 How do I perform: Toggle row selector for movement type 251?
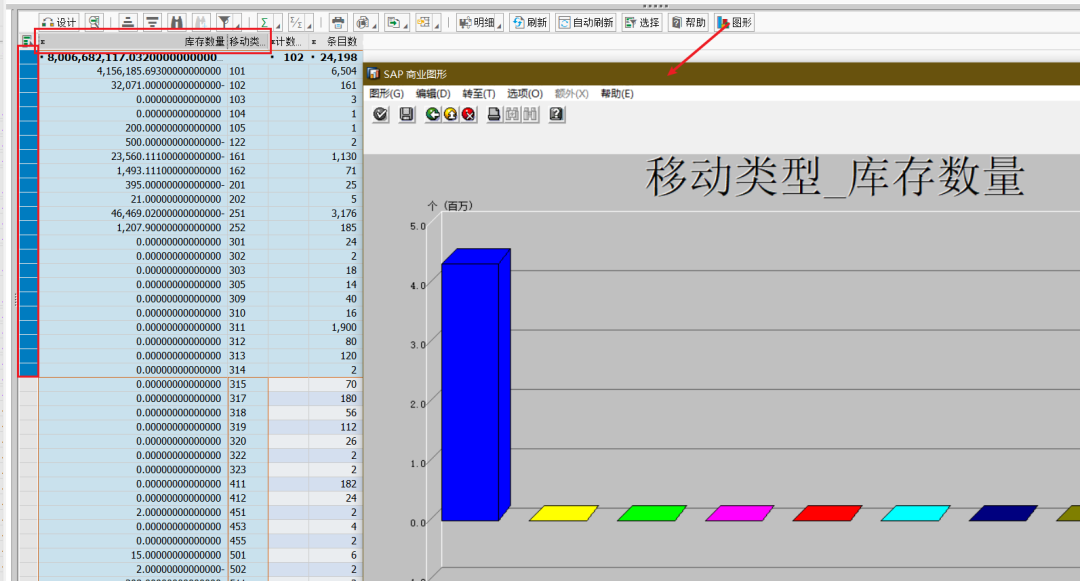(x=28, y=213)
